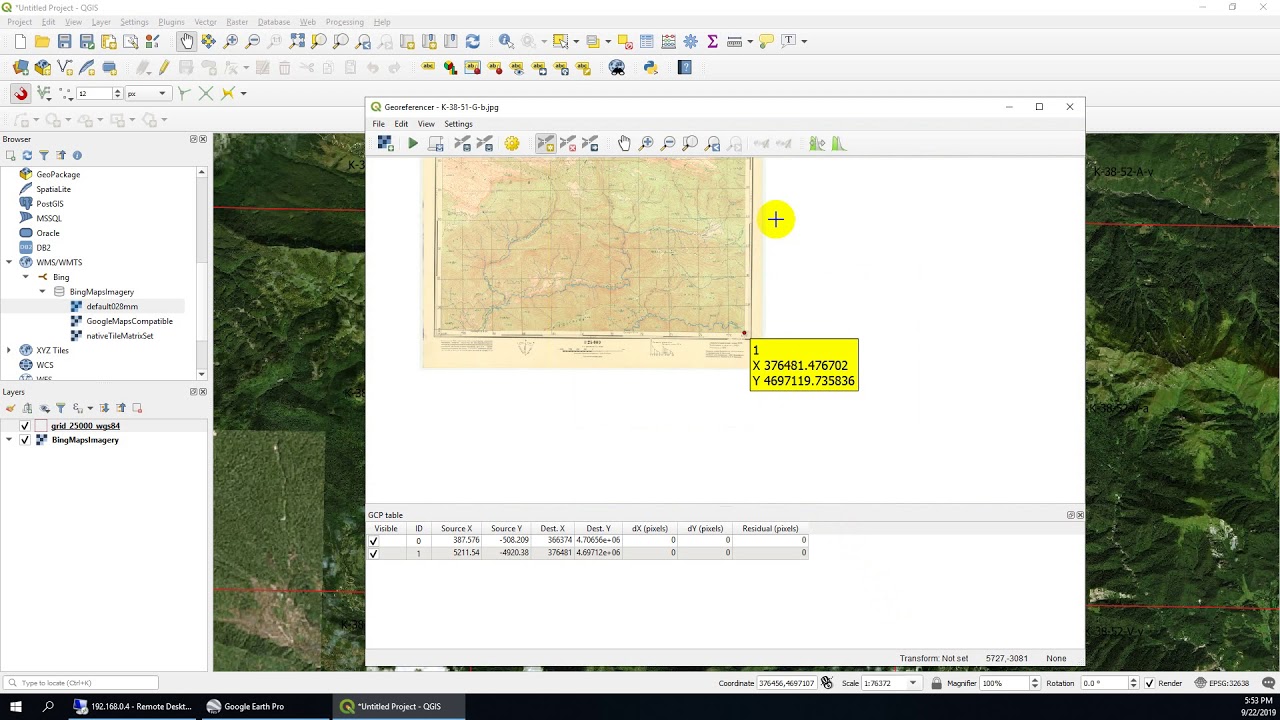The width and height of the screenshot is (1280, 720).
Task: Open the Python Console icon
Action: point(651,68)
